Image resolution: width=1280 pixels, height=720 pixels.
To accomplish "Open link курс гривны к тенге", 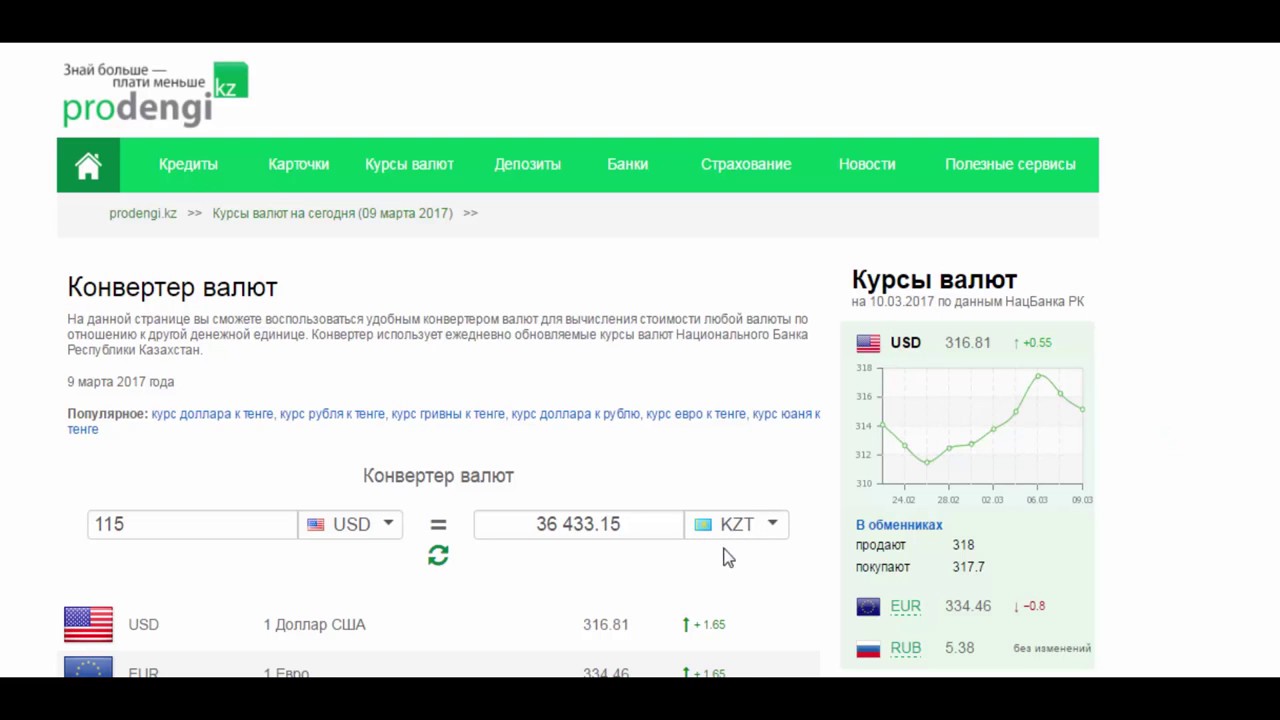I will pyautogui.click(x=448, y=414).
